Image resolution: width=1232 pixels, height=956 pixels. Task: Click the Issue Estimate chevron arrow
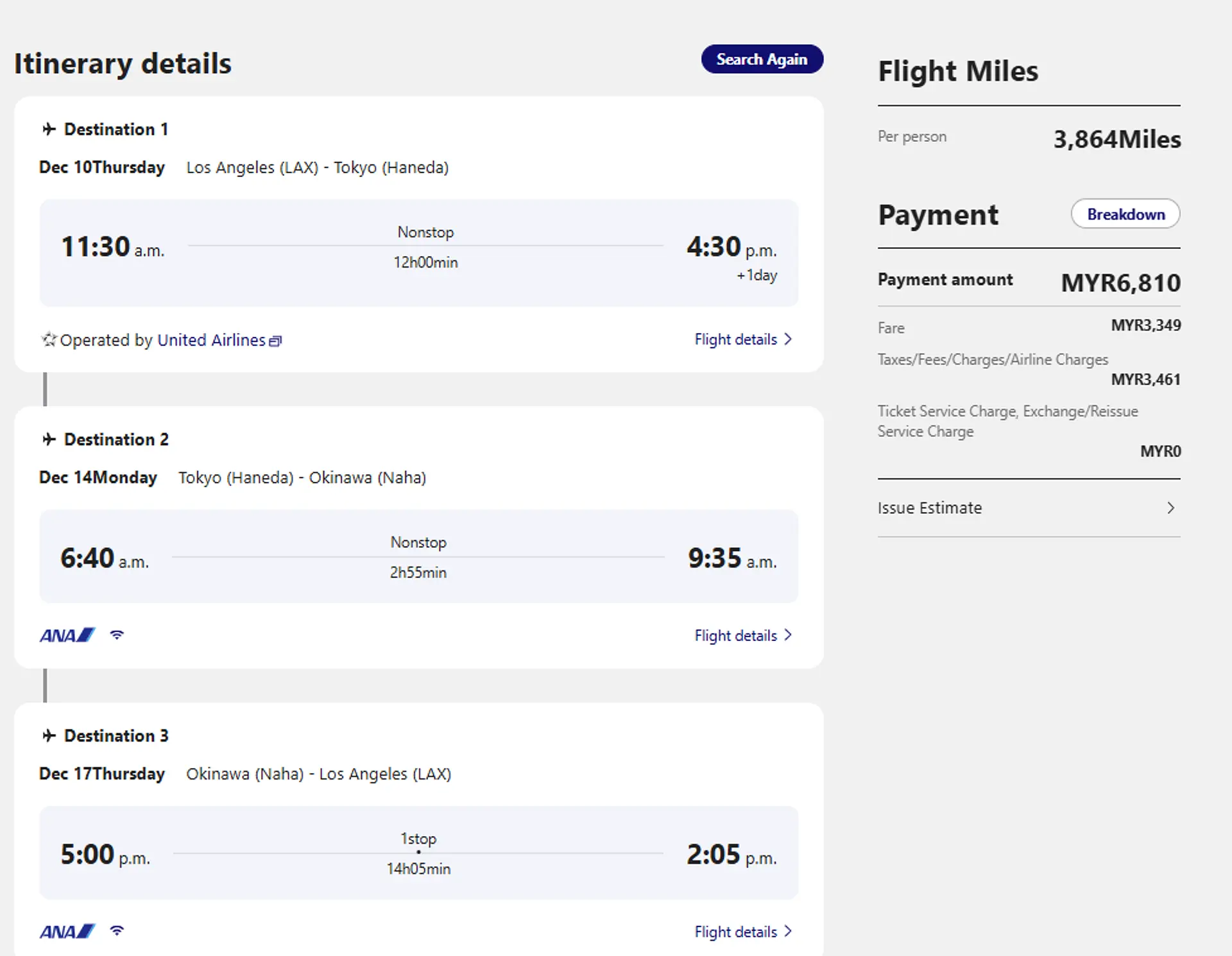1171,508
